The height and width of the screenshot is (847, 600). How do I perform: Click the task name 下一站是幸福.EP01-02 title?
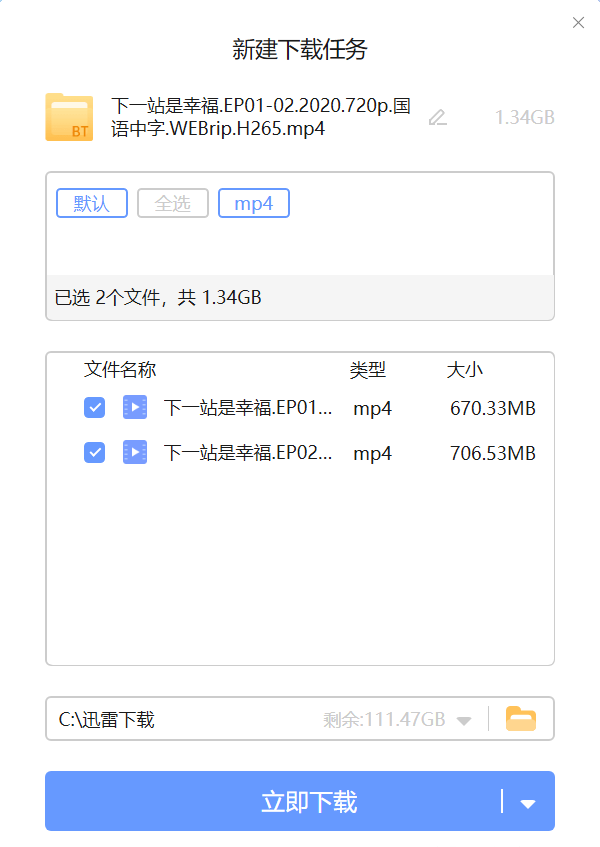point(261,117)
